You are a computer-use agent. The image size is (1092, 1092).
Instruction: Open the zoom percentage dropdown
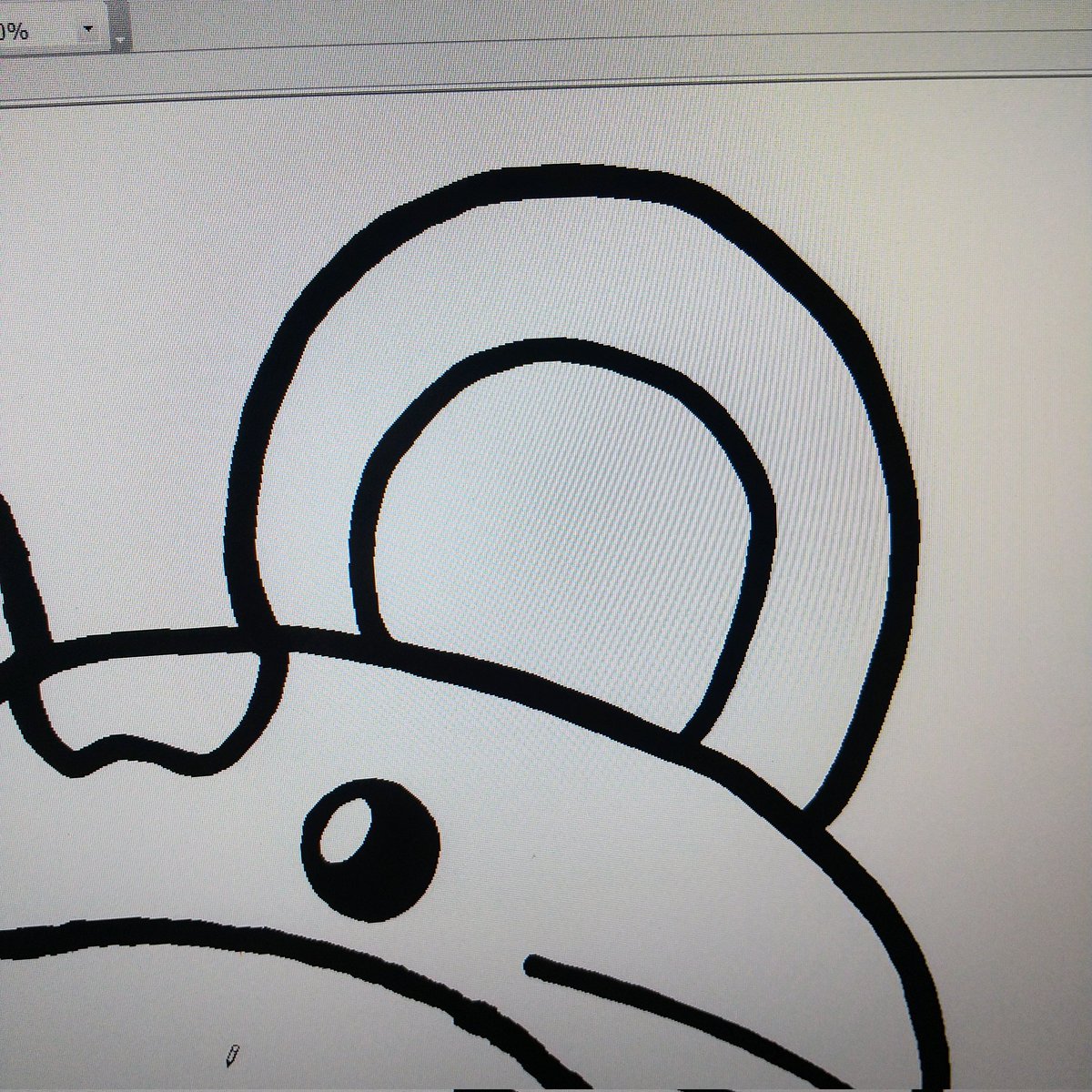pos(88,28)
